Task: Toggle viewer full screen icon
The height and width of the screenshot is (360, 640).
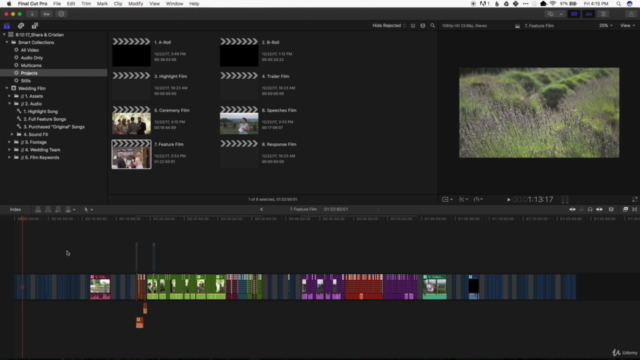Action: coord(635,200)
